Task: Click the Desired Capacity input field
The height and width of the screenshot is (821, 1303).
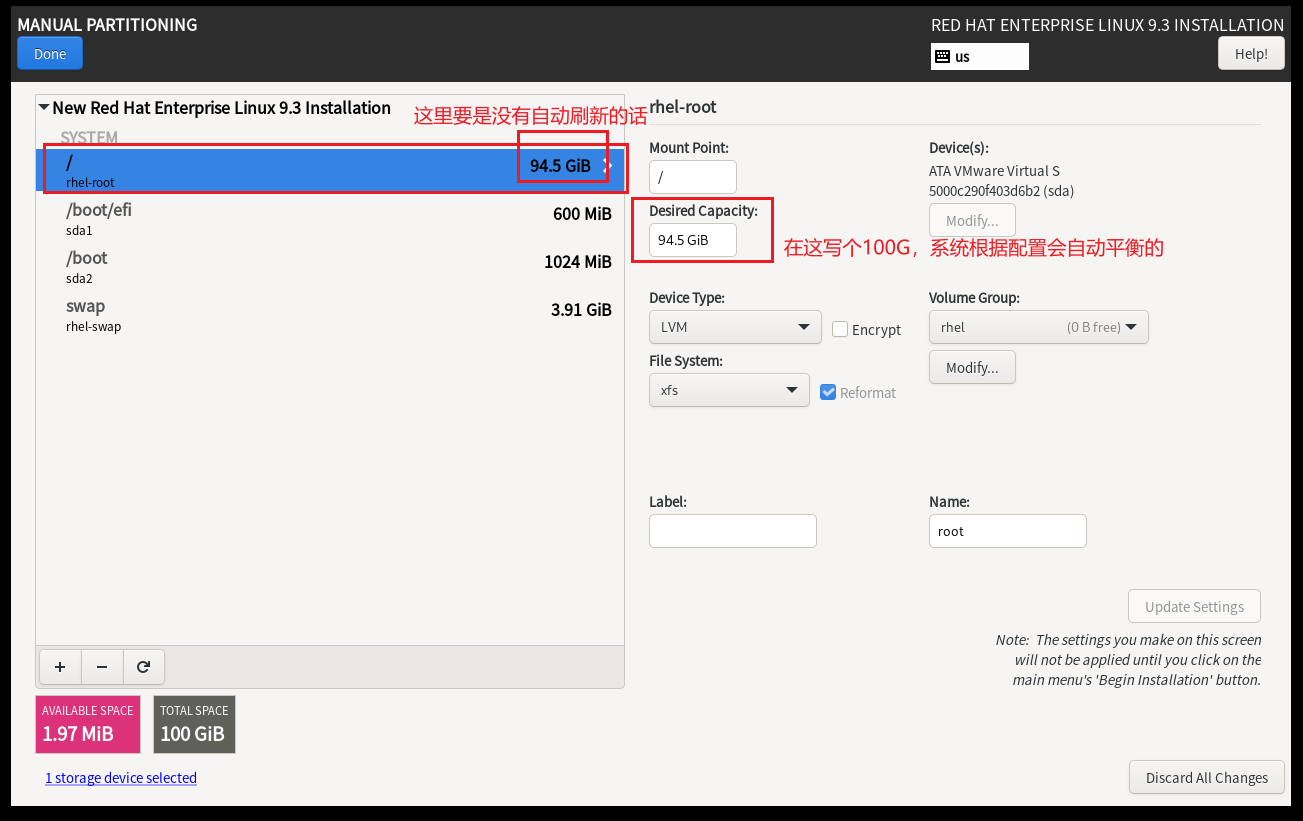Action: 693,240
